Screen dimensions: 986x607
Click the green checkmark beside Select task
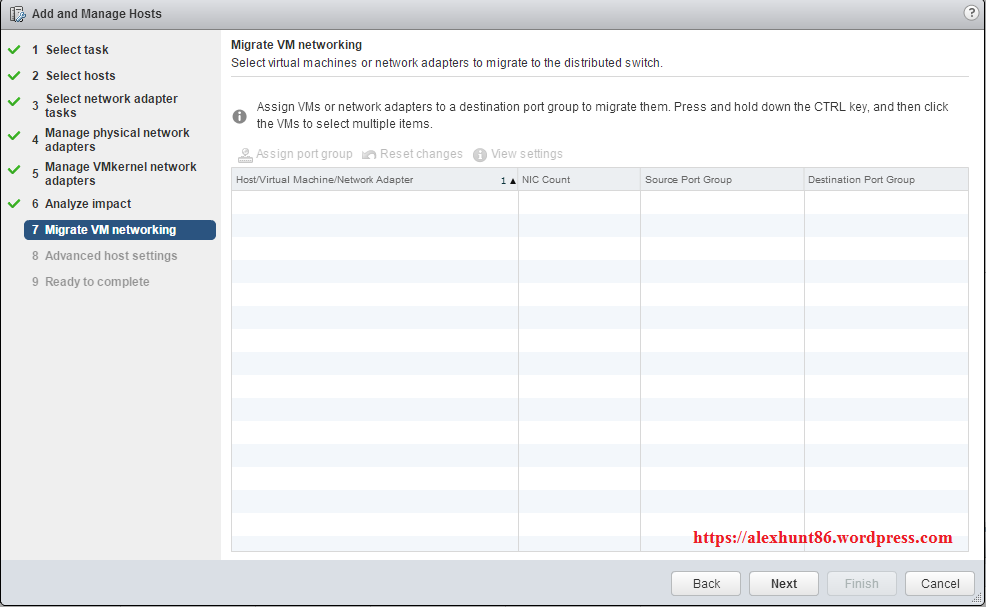14,49
